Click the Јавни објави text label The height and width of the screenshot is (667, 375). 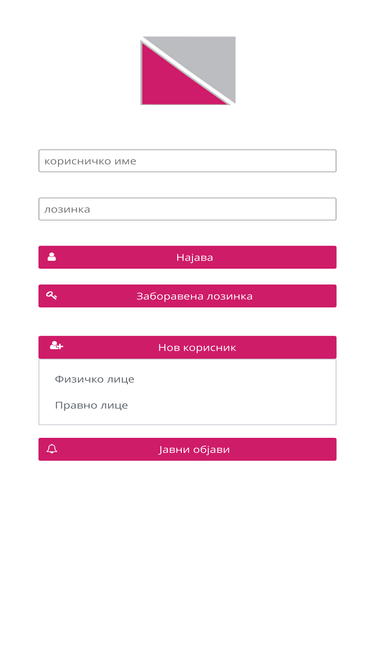click(194, 450)
